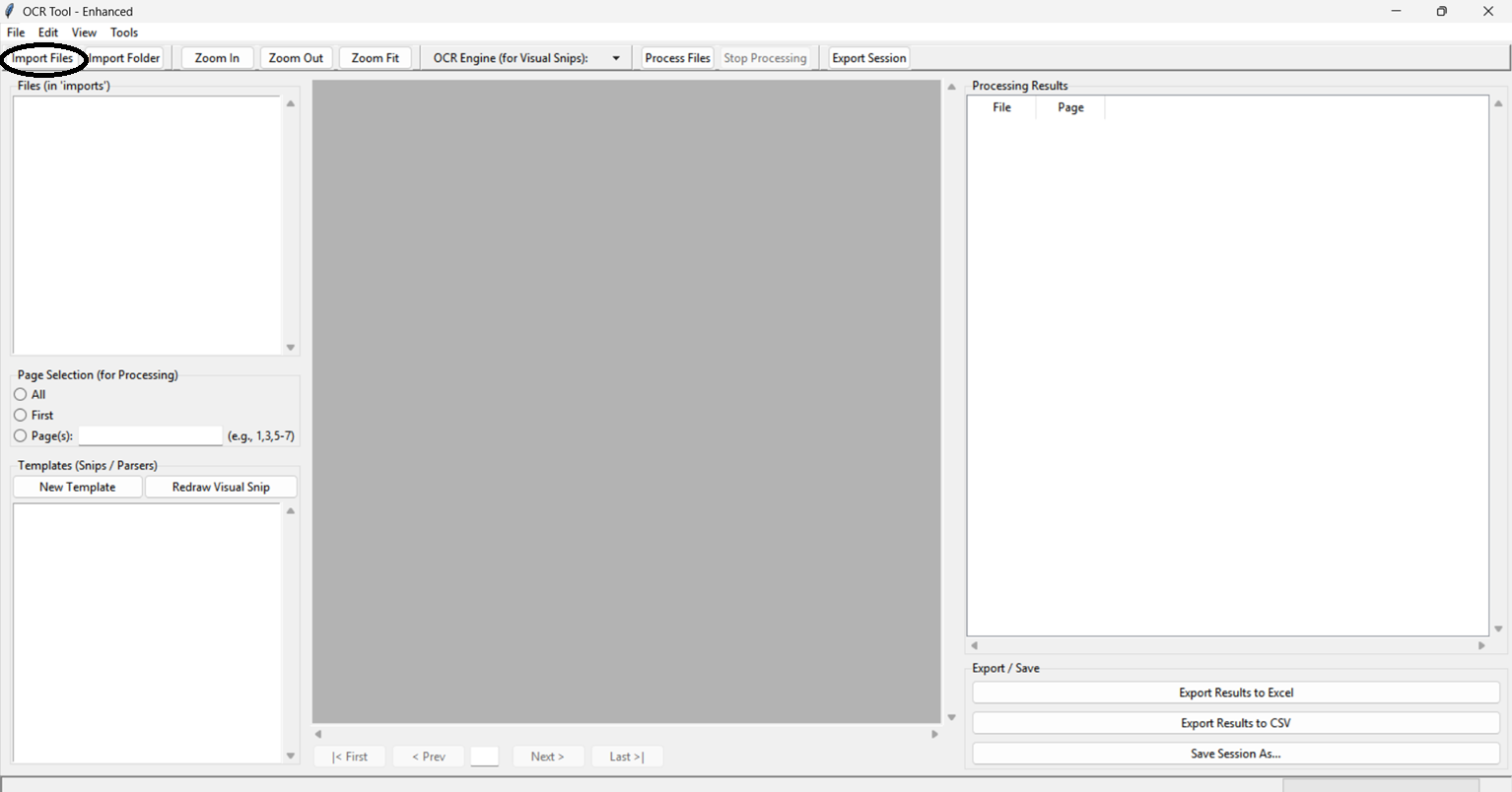The image size is (1512, 792).
Task: Start OCR with Process Files button
Action: 677,58
